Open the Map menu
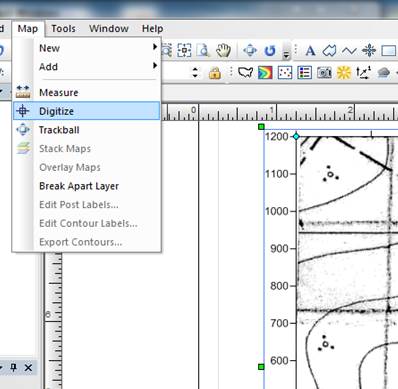The width and height of the screenshot is (398, 389). (28, 29)
